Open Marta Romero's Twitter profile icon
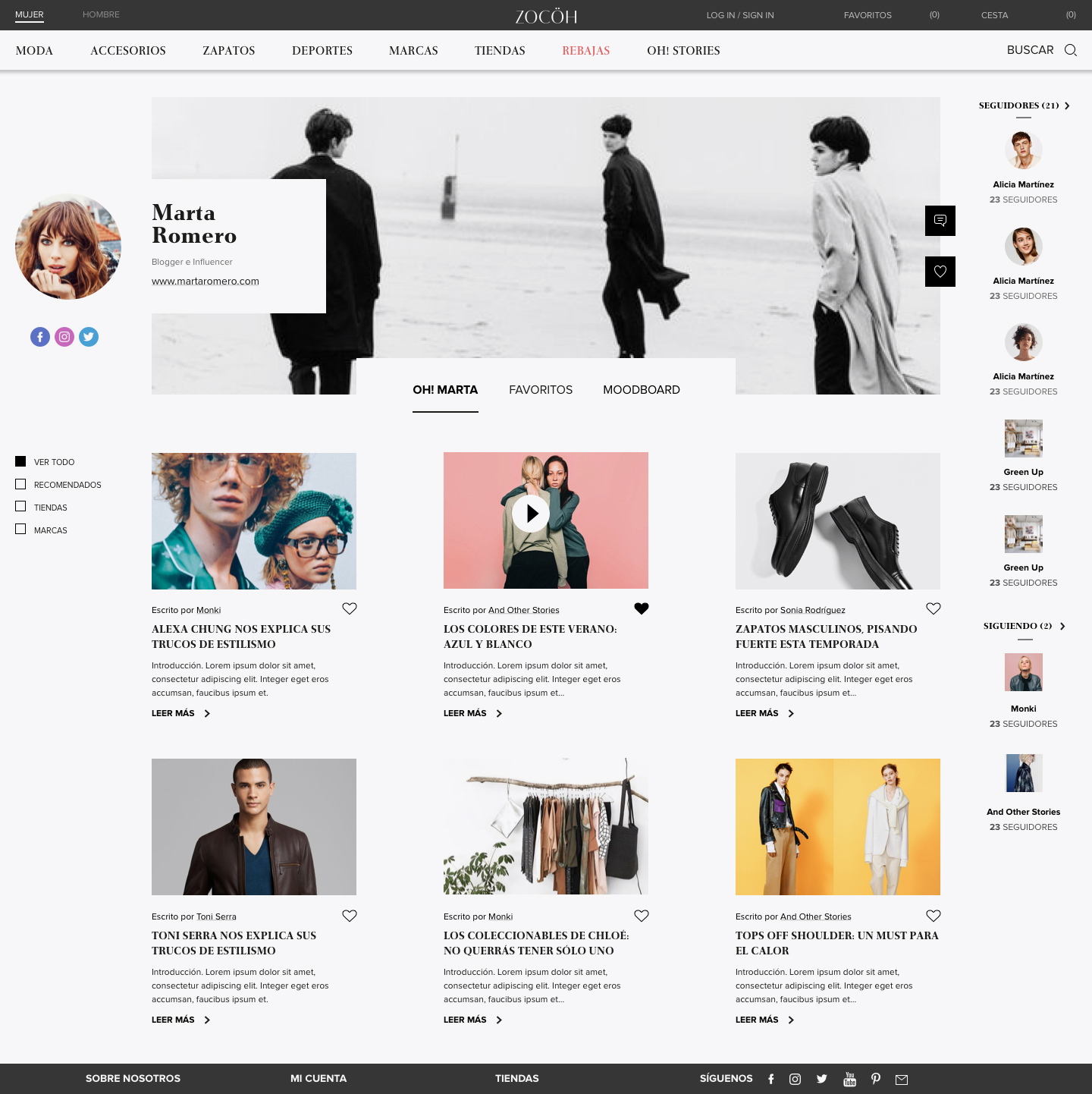 point(89,337)
